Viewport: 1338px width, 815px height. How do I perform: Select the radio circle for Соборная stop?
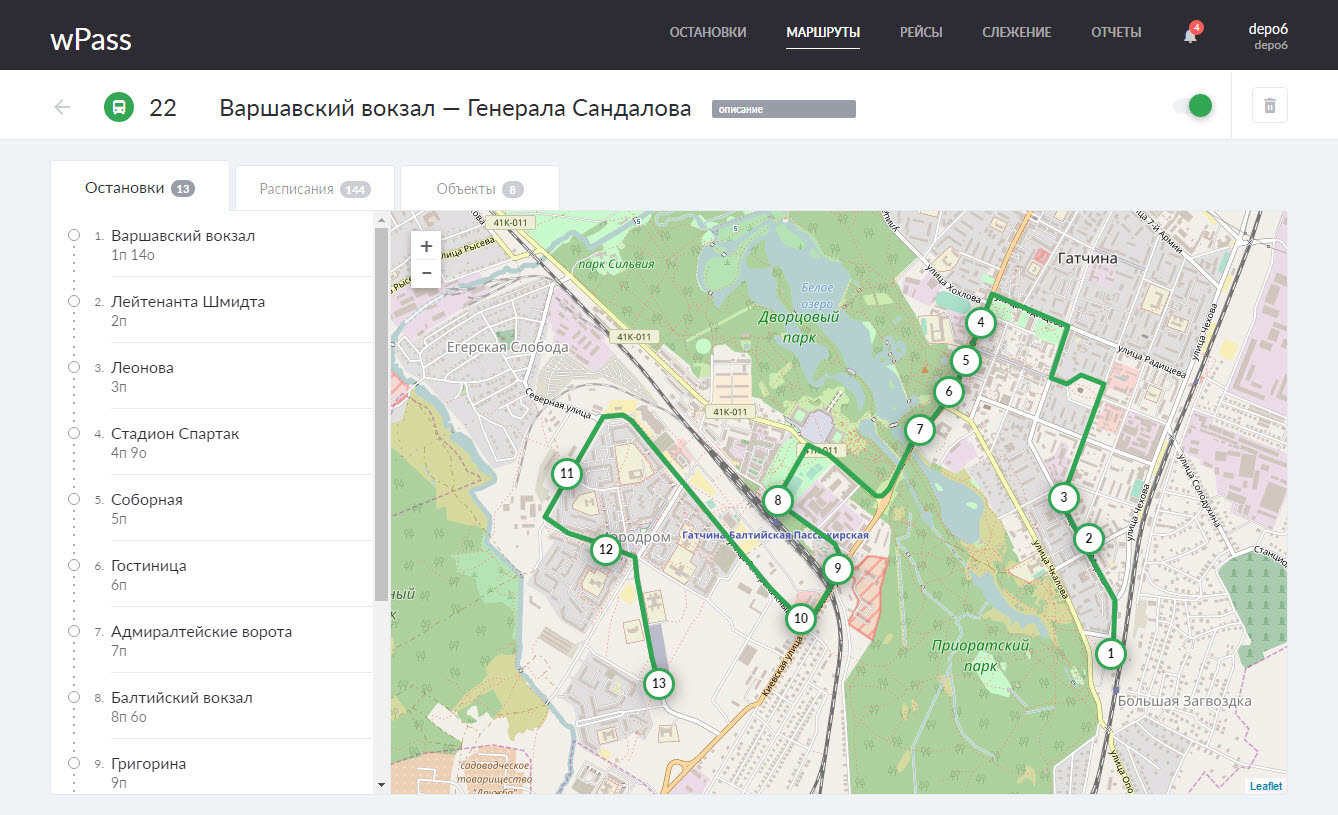pyautogui.click(x=74, y=499)
